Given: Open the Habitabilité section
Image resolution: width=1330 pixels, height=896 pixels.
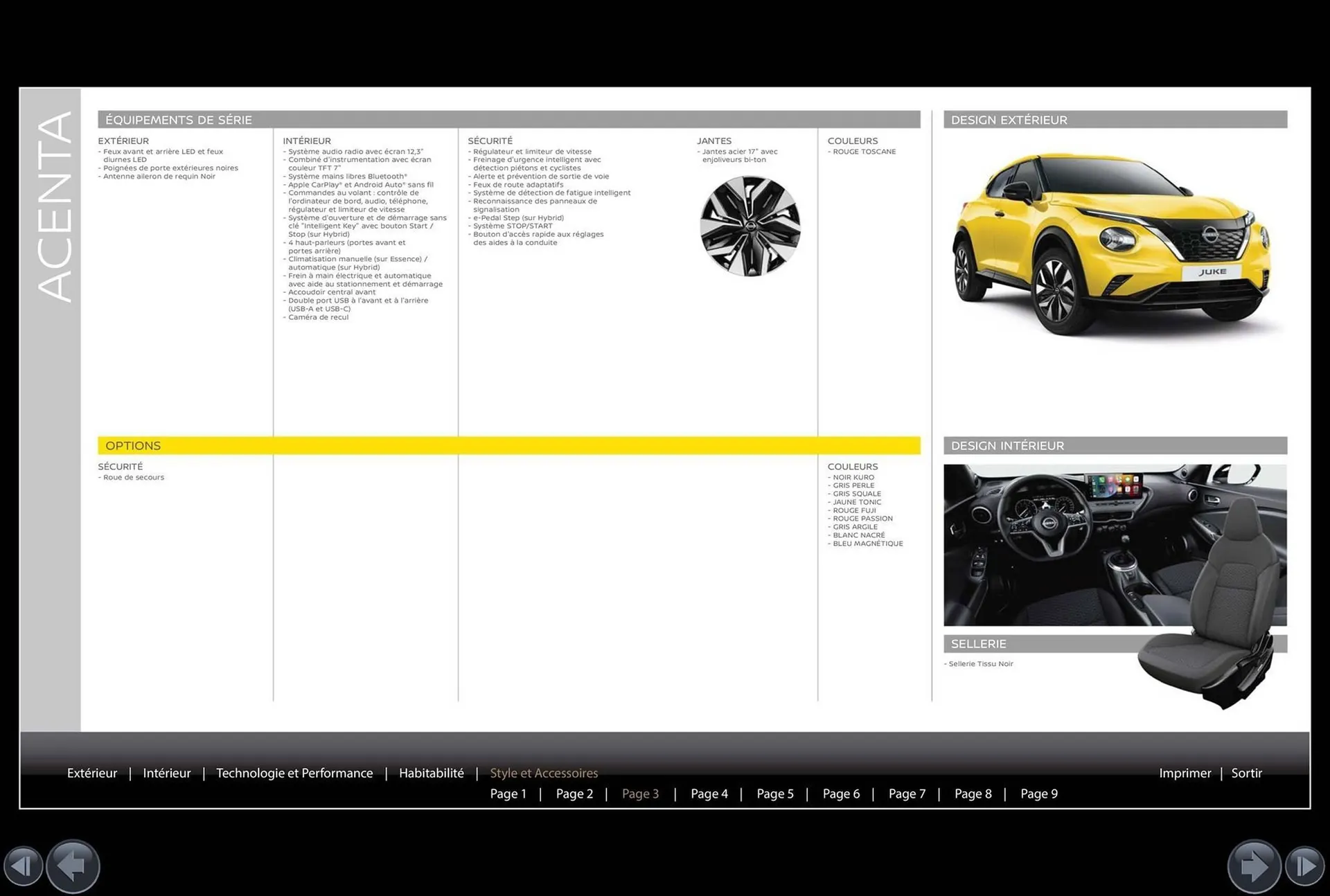Looking at the screenshot, I should [x=431, y=773].
